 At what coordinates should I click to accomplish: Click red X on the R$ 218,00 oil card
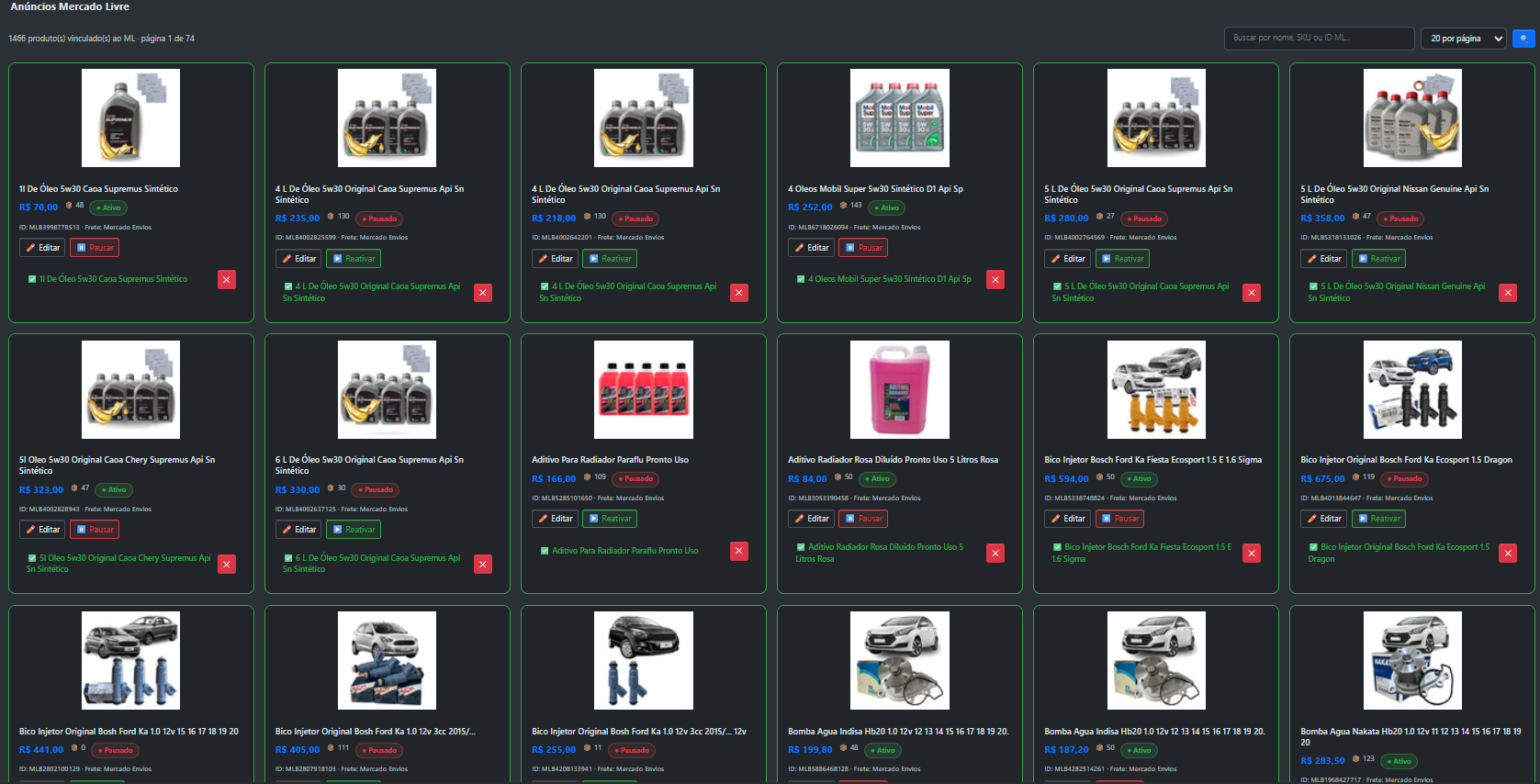pos(739,293)
